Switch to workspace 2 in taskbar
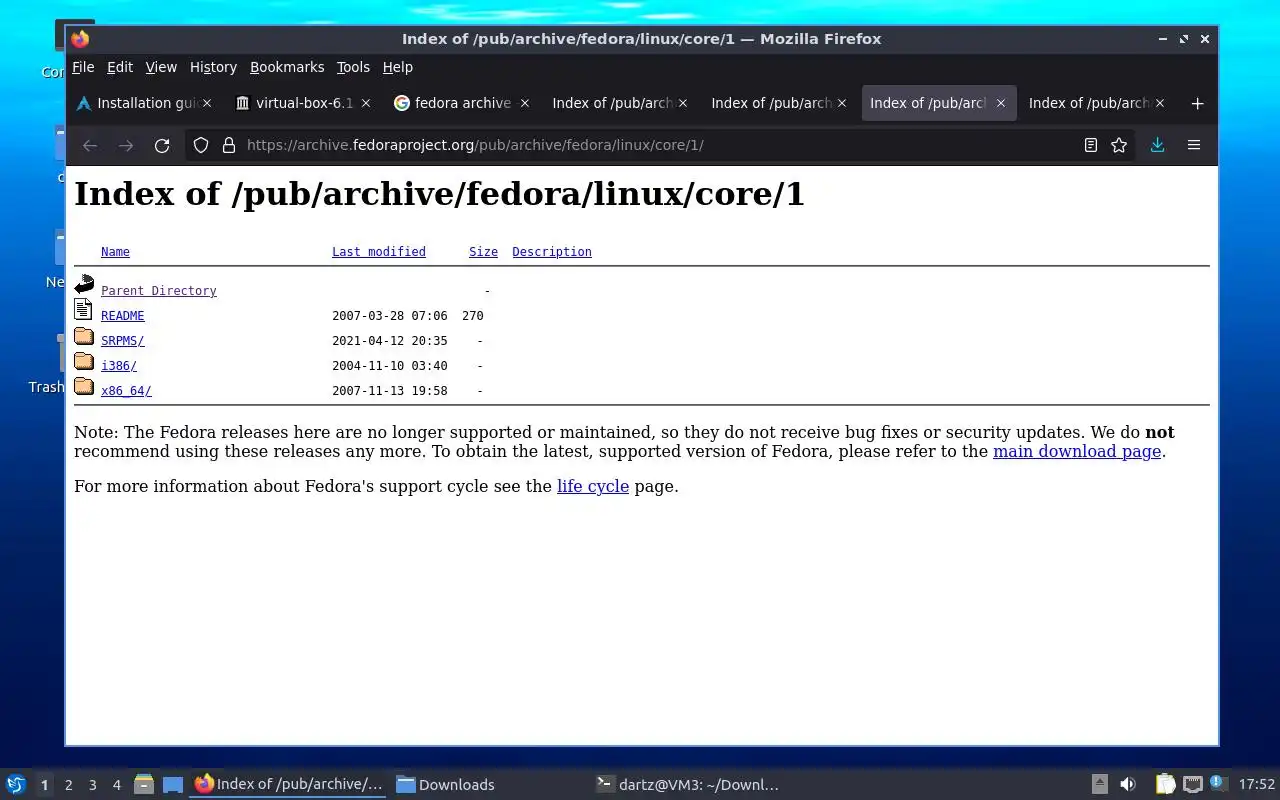 pos(68,785)
